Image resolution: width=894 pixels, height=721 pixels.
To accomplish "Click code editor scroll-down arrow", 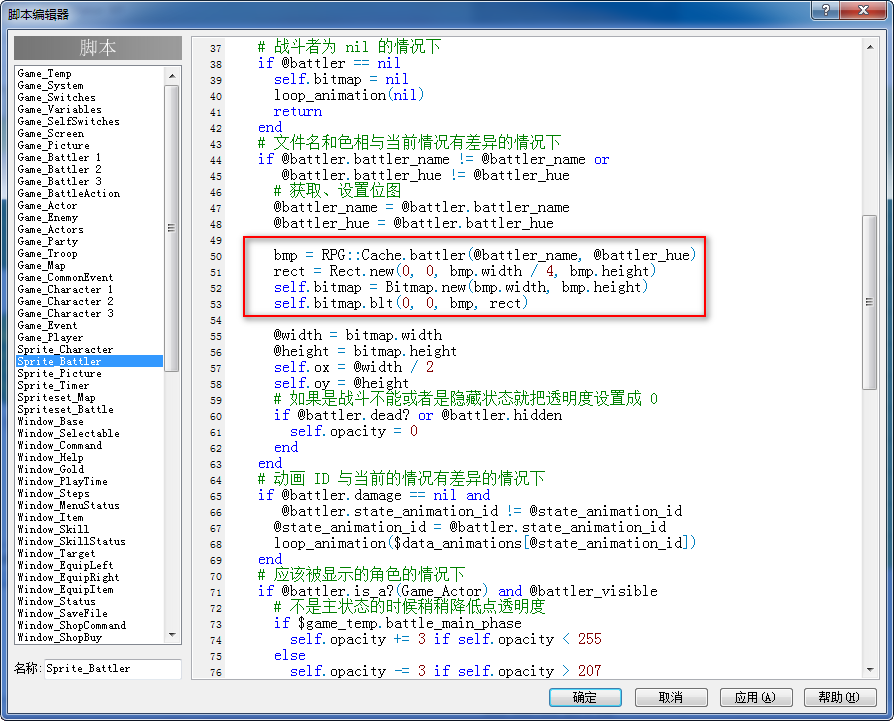I will [x=869, y=670].
